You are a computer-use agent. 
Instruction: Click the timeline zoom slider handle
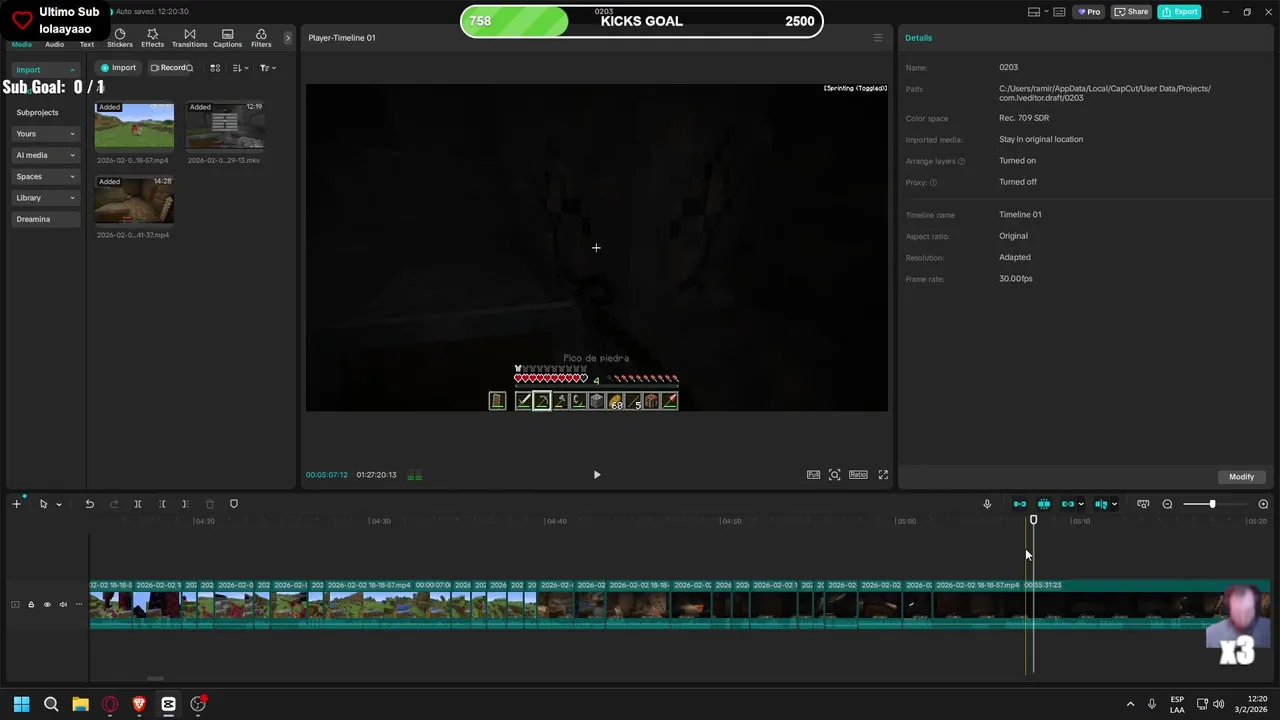(1212, 504)
